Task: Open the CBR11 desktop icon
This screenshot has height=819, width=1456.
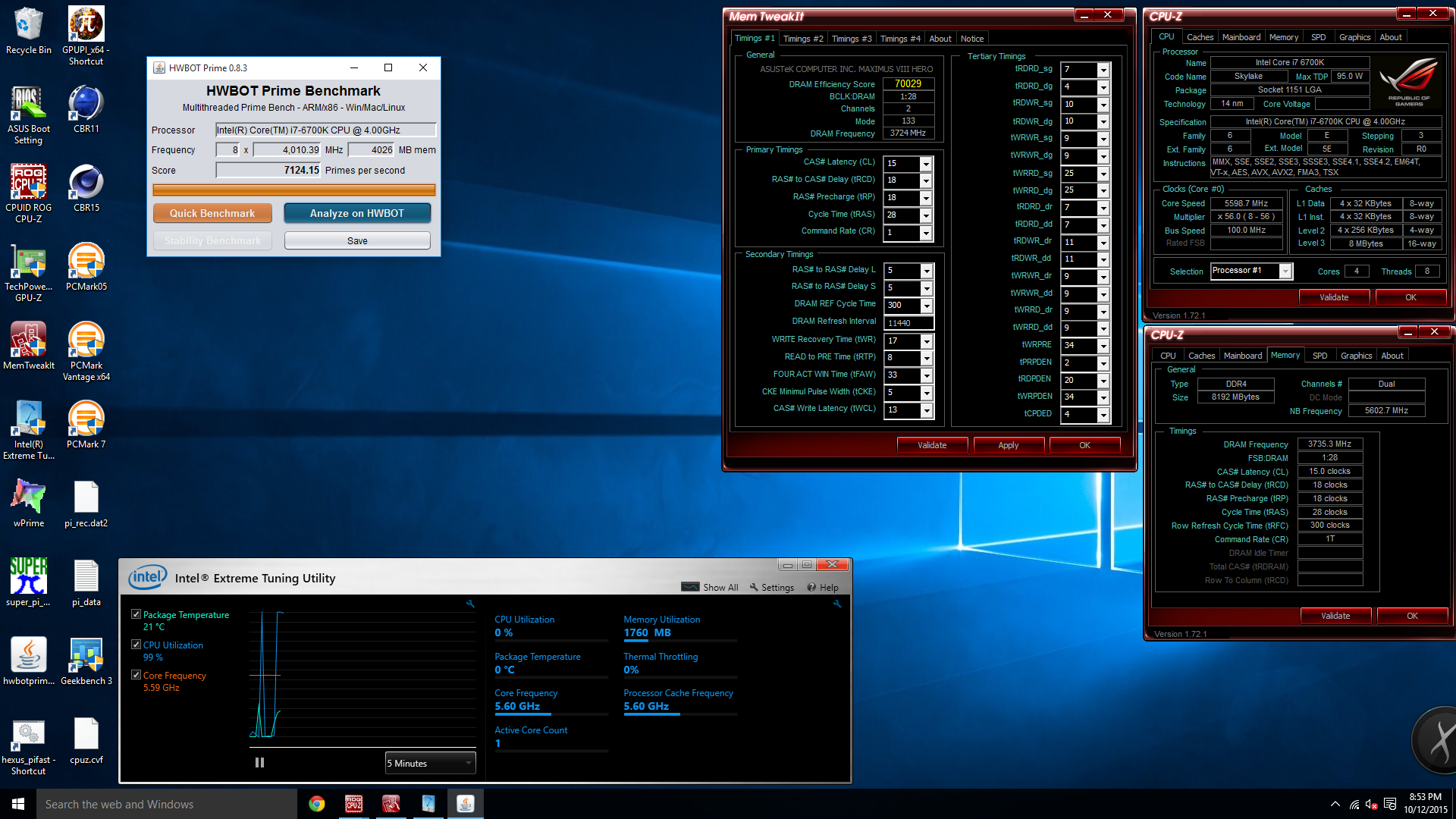Action: (x=86, y=109)
